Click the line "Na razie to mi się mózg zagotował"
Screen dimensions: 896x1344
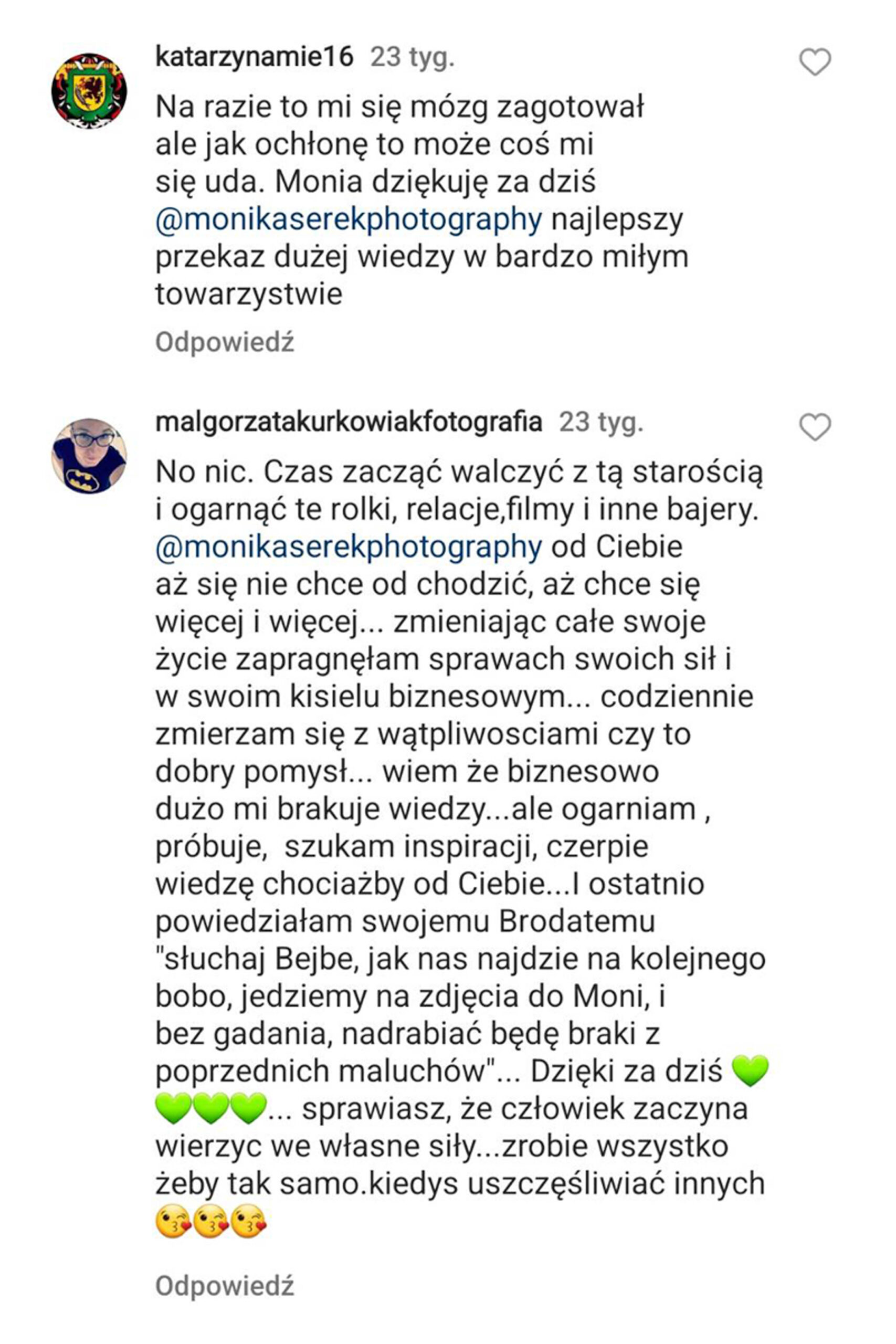pos(400,107)
